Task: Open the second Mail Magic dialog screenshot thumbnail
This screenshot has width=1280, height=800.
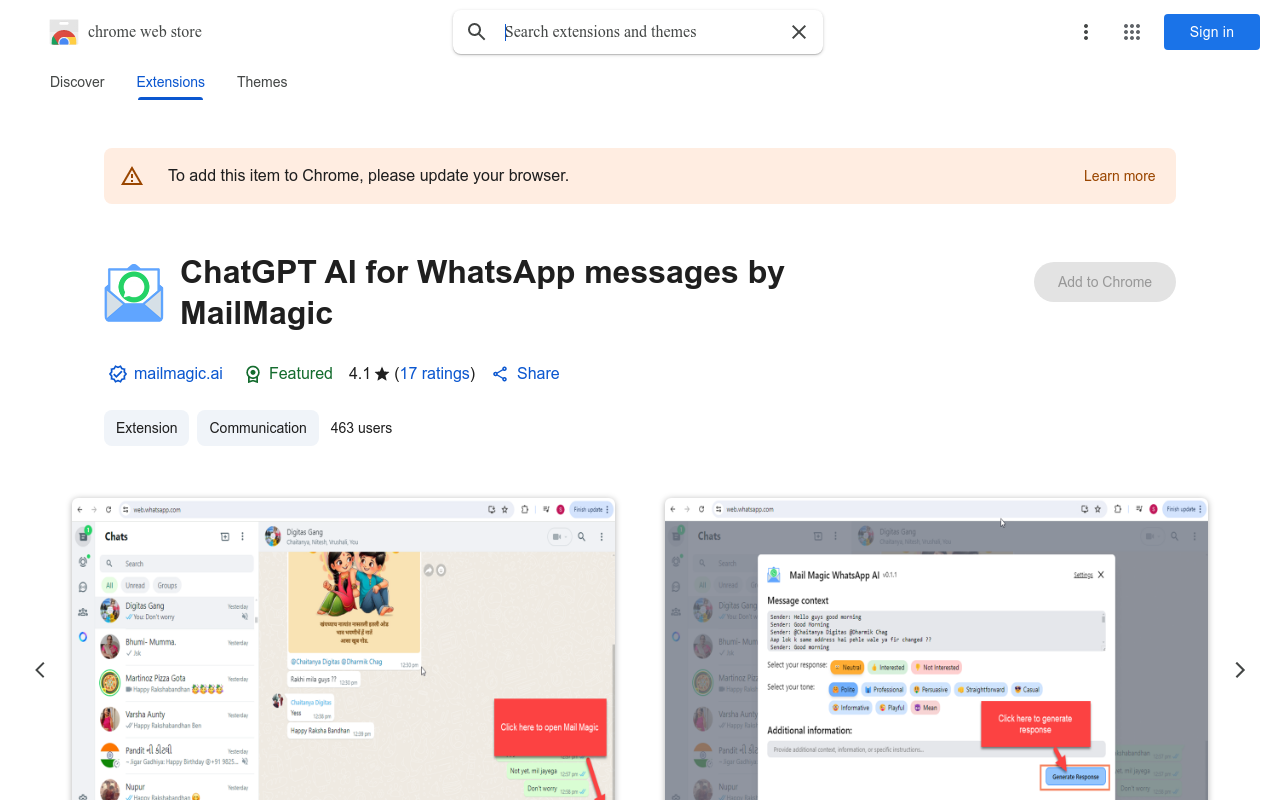Action: click(936, 649)
